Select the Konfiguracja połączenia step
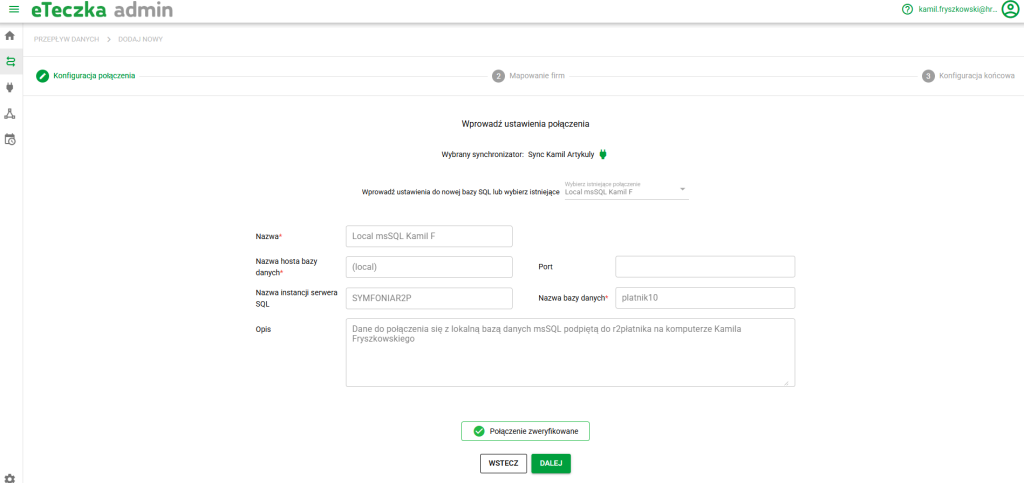Image resolution: width=1024 pixels, height=483 pixels. 86,76
